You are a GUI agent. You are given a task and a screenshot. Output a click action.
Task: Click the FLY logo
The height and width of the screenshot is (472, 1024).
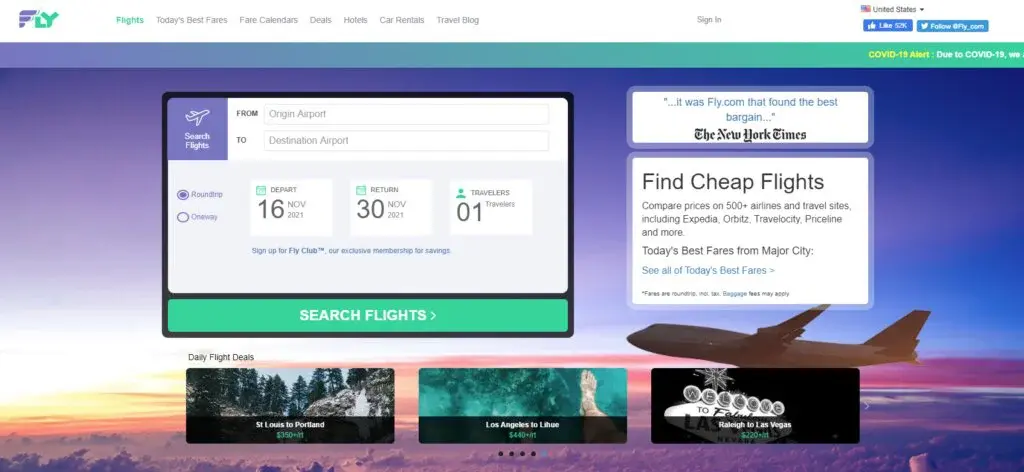pos(39,20)
